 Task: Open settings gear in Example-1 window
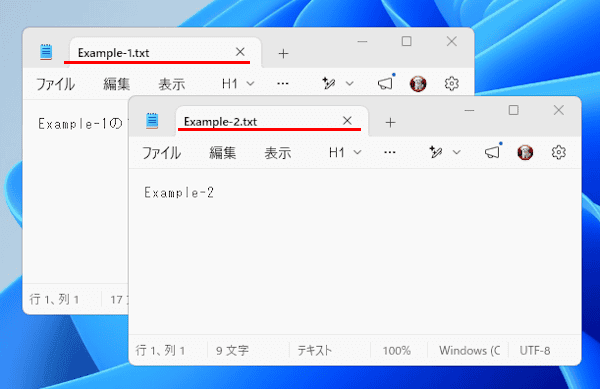click(x=452, y=83)
